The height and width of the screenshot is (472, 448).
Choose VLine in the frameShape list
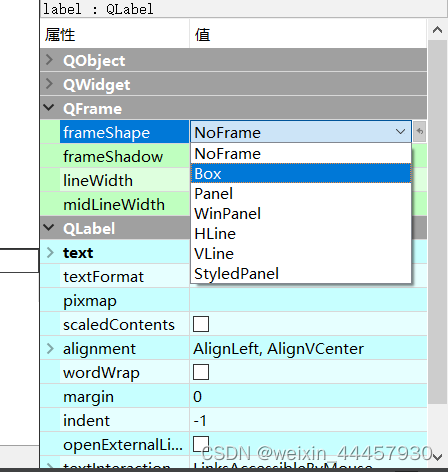(301, 254)
